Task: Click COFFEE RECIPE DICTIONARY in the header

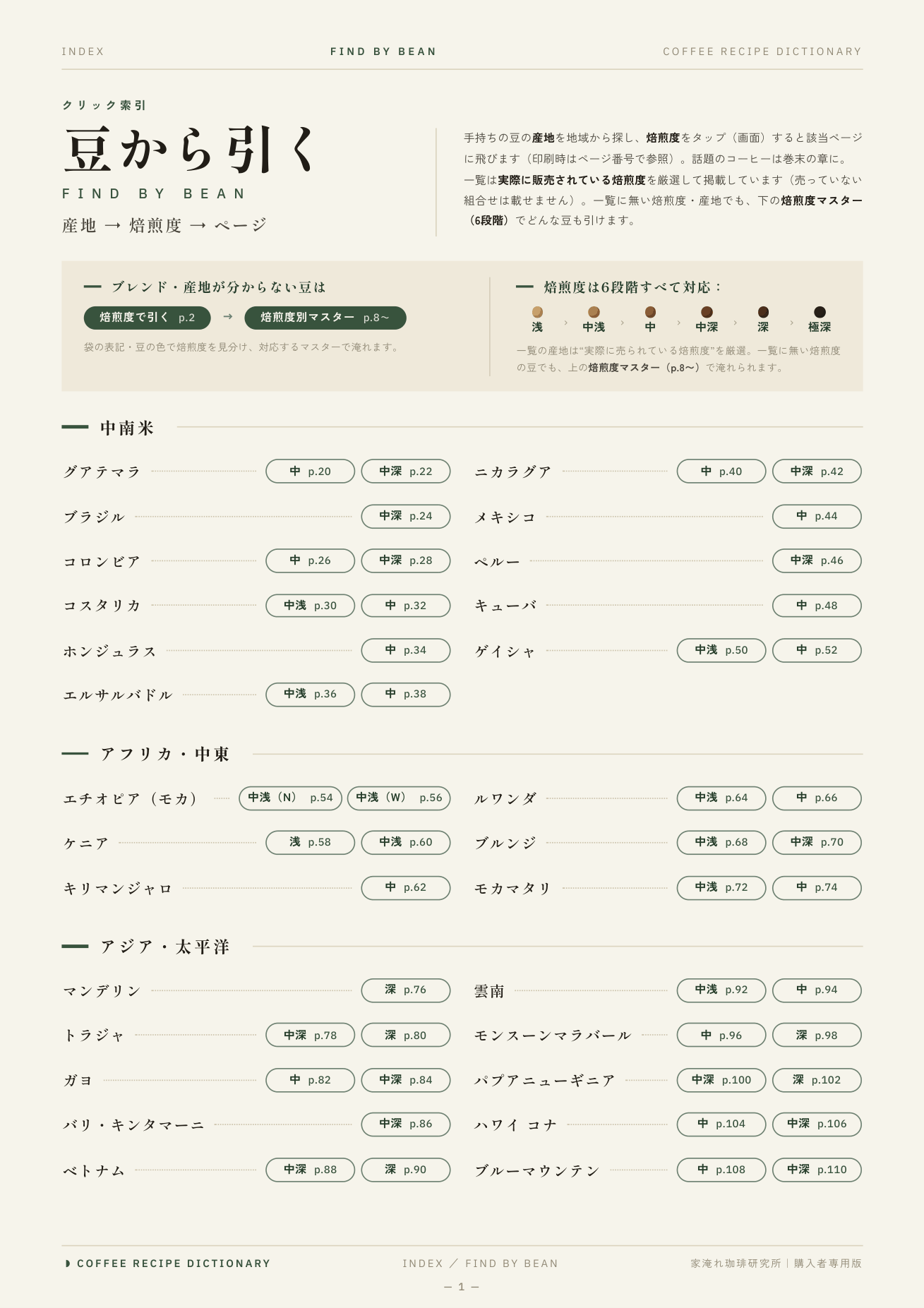Action: tap(762, 52)
